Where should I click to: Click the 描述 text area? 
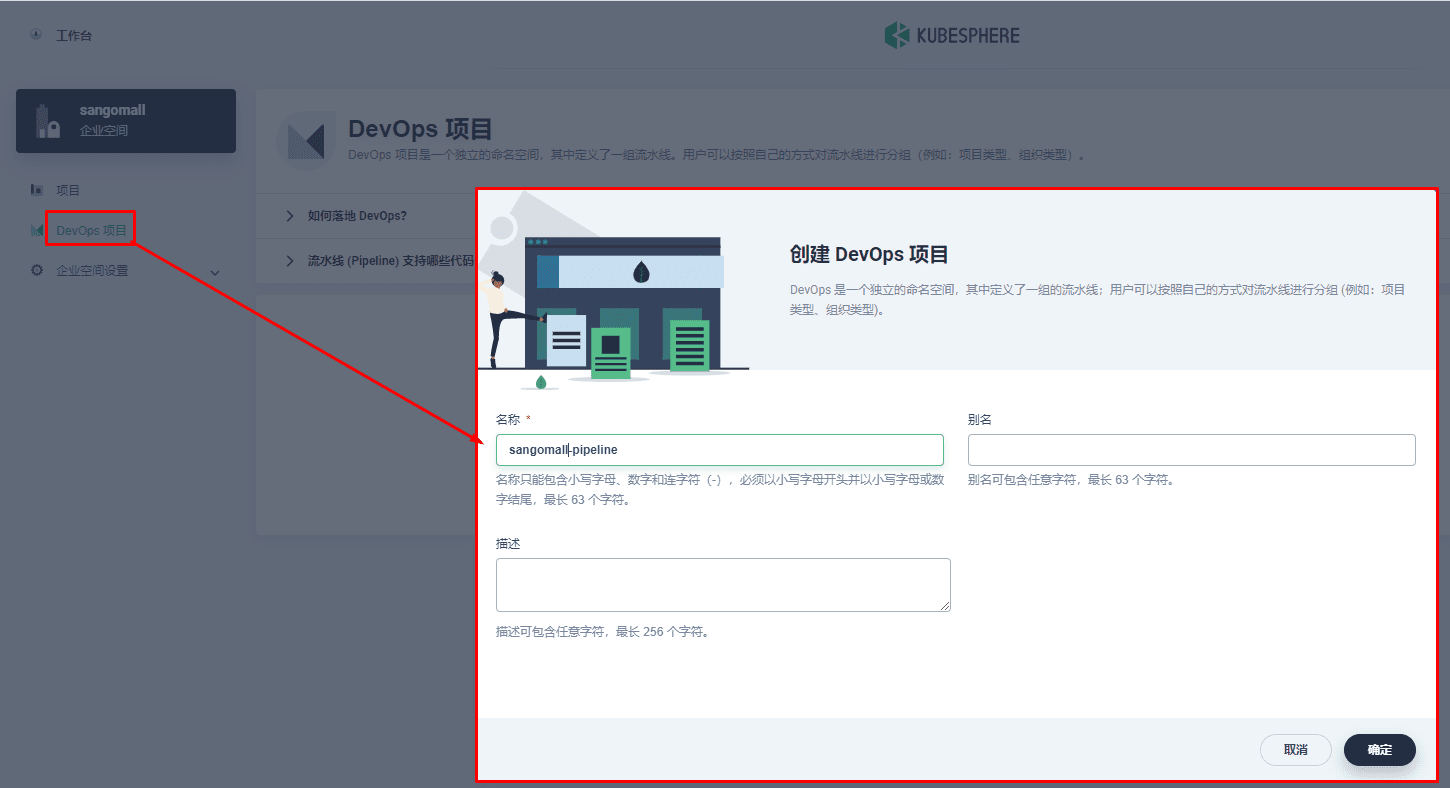(723, 585)
